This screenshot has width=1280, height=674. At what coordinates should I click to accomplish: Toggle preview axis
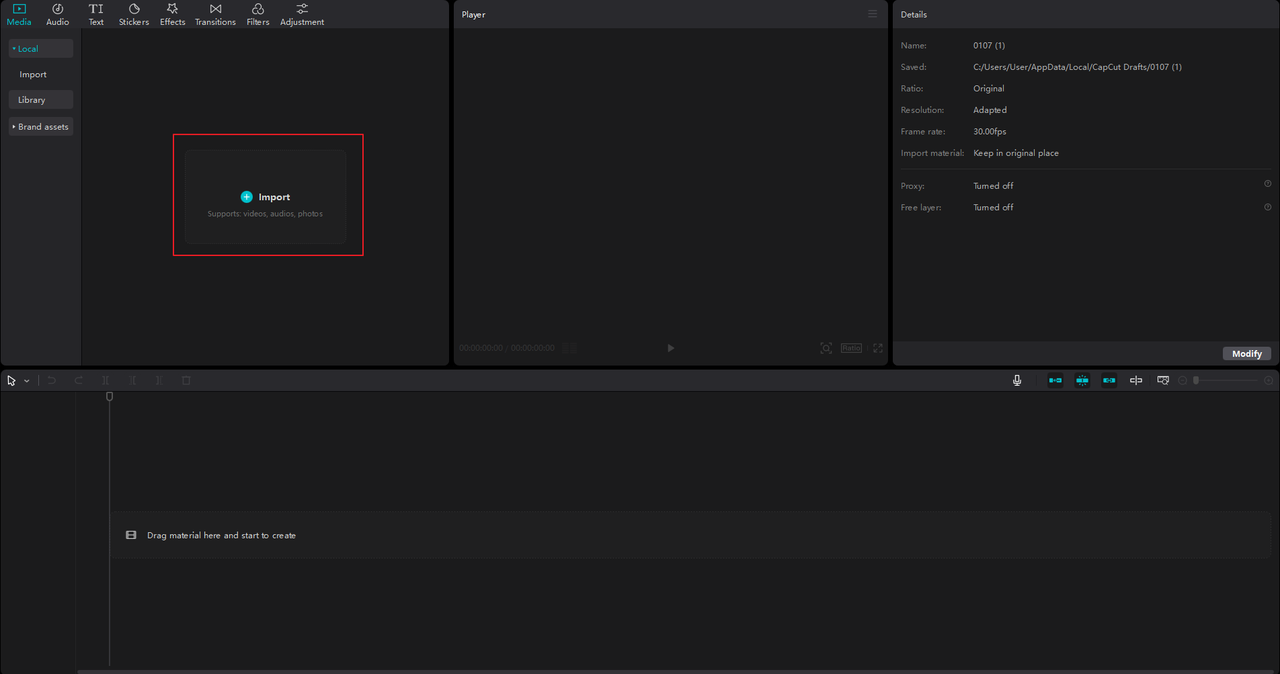point(1136,380)
